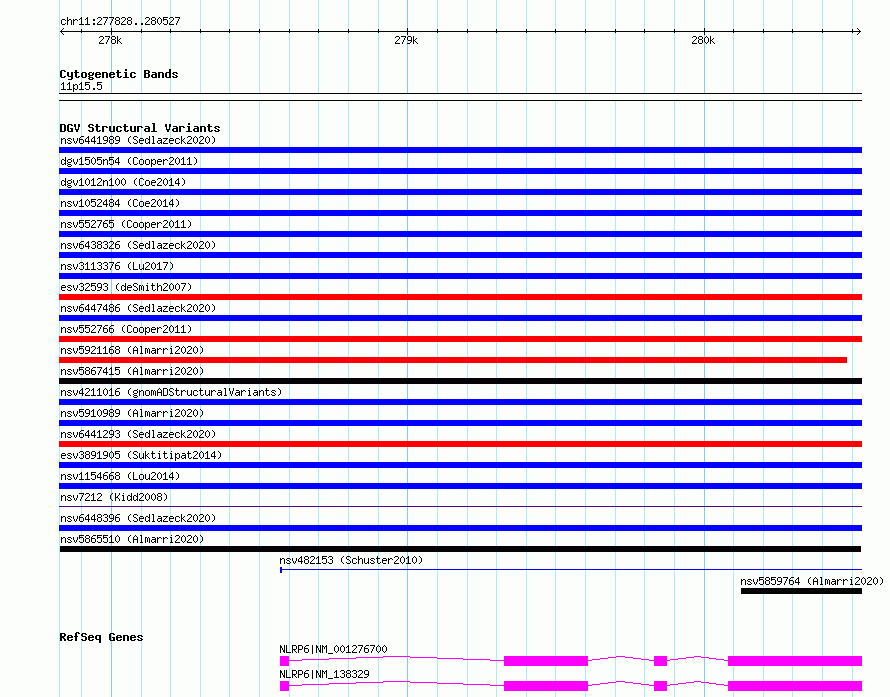This screenshot has height=697, width=890.
Task: Click the red bar of nsv552766
Action: point(460,339)
